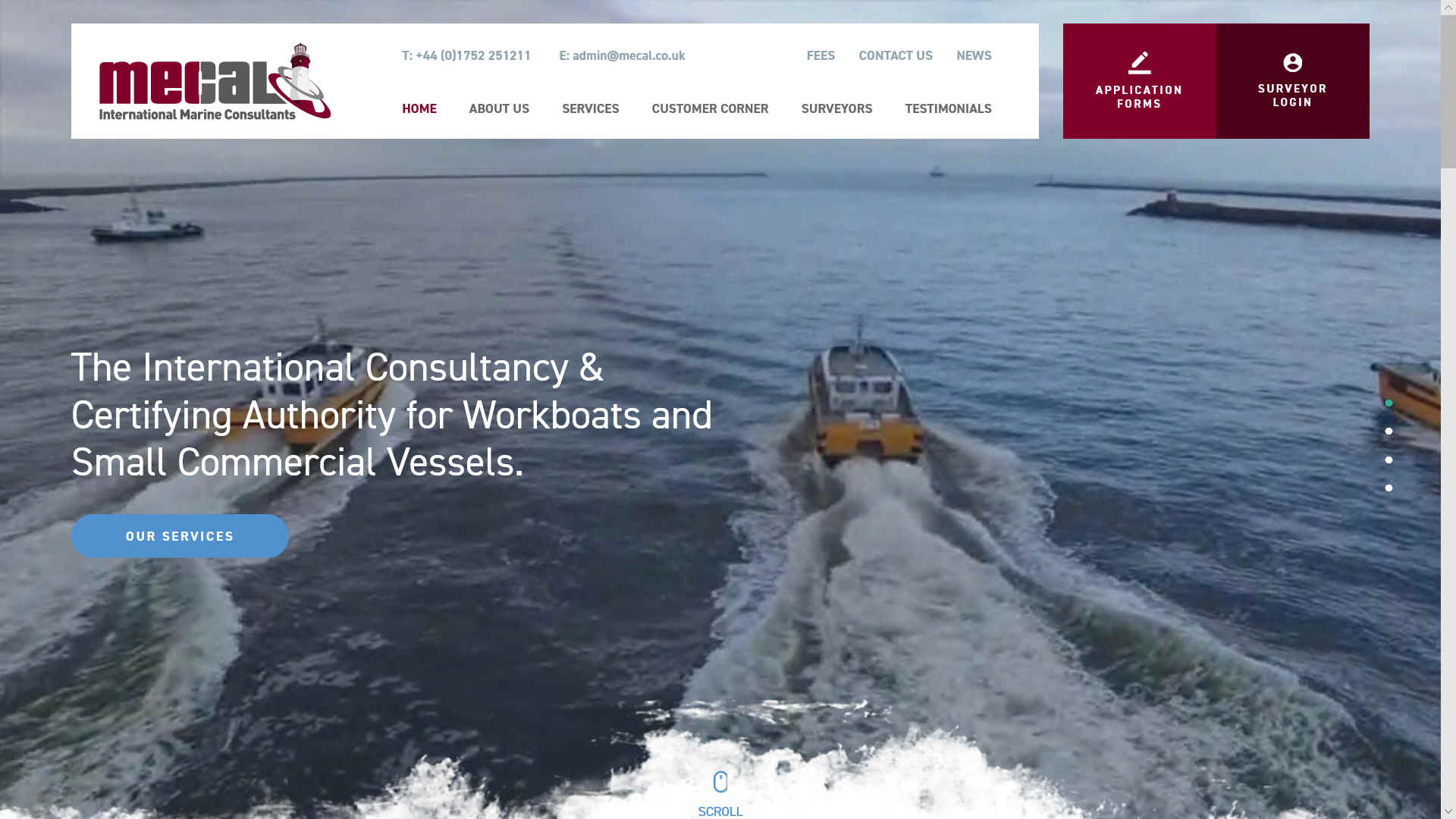The height and width of the screenshot is (819, 1456).
Task: Click the Our Services button
Action: pos(180,536)
